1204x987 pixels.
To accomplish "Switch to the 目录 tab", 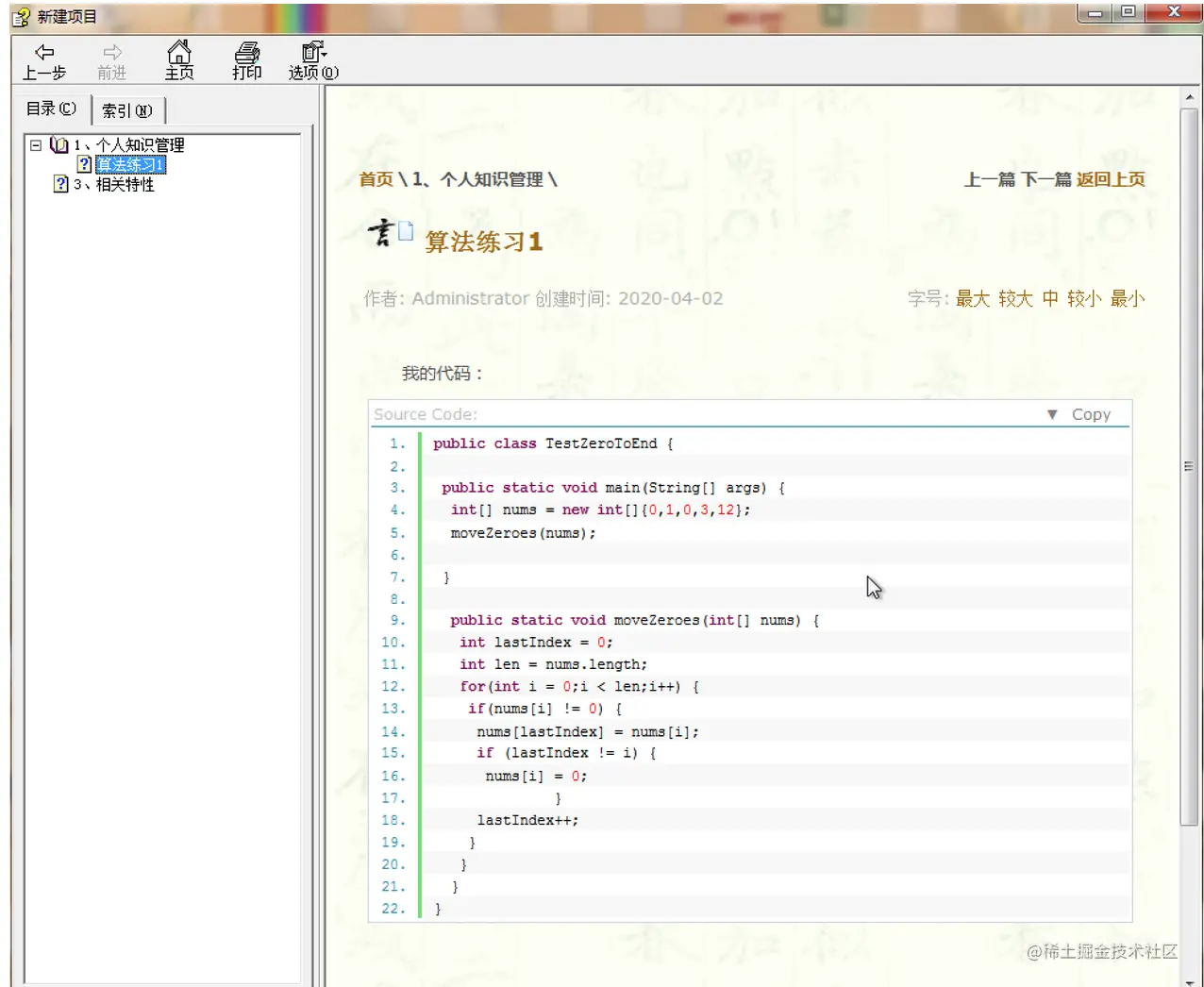I will (x=51, y=109).
